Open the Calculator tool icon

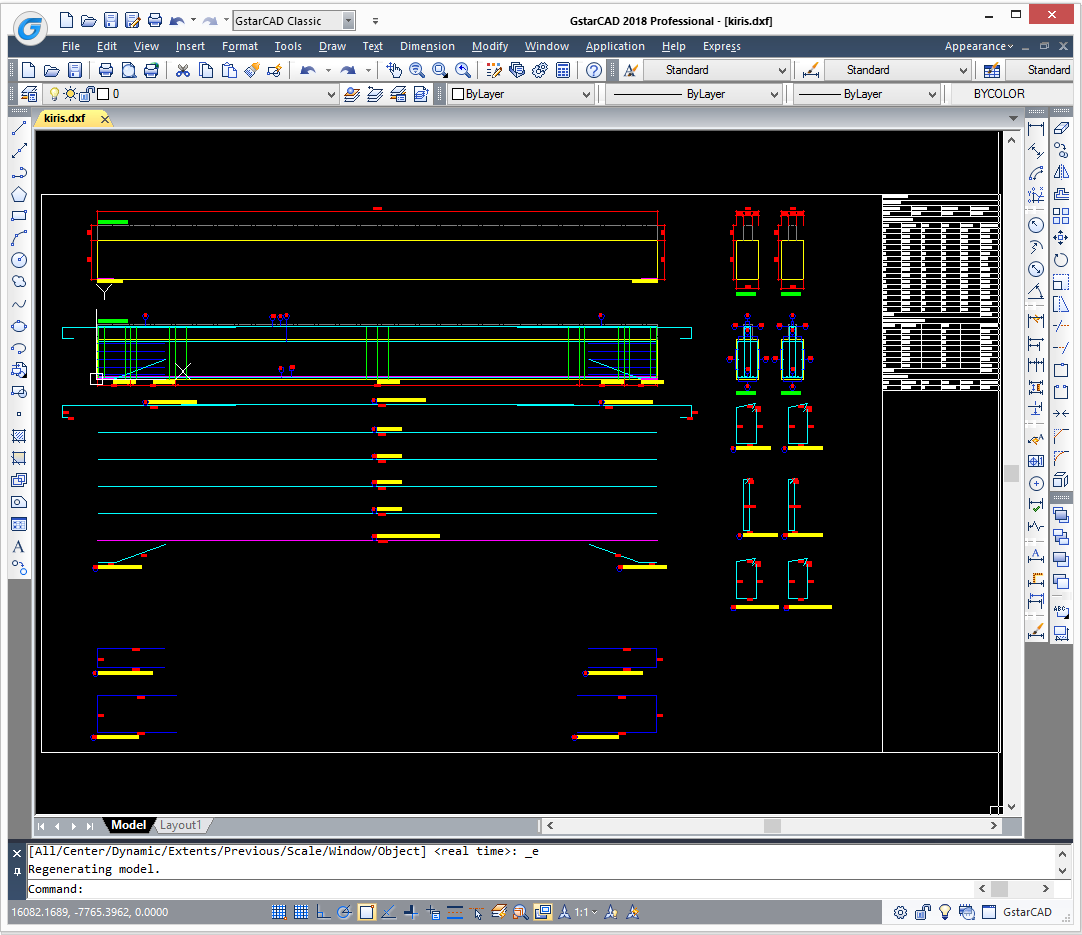point(563,70)
